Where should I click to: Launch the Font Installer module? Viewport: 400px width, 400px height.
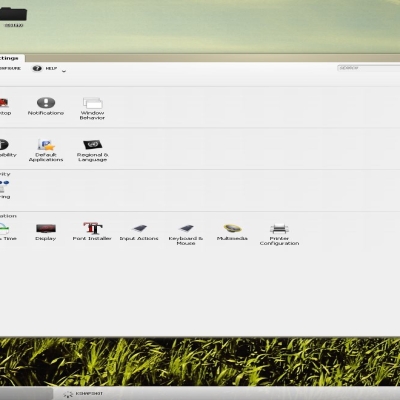pos(92,231)
